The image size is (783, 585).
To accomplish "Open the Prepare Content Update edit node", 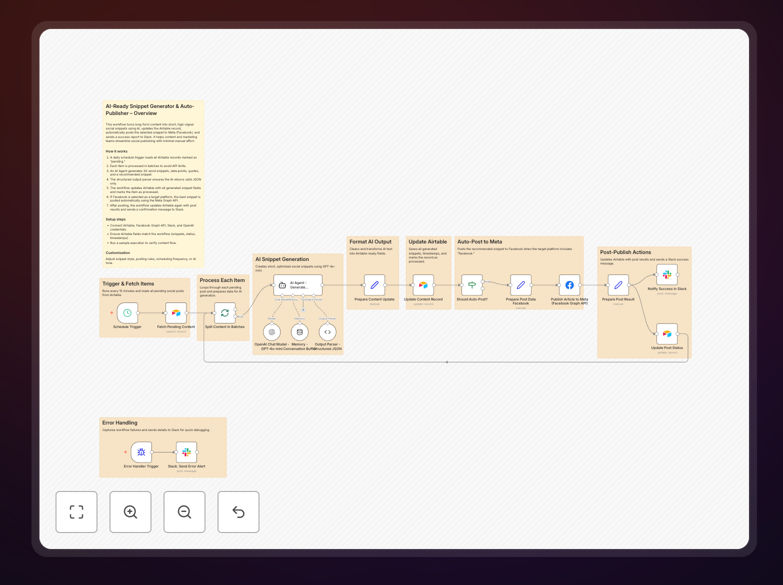I will point(374,285).
